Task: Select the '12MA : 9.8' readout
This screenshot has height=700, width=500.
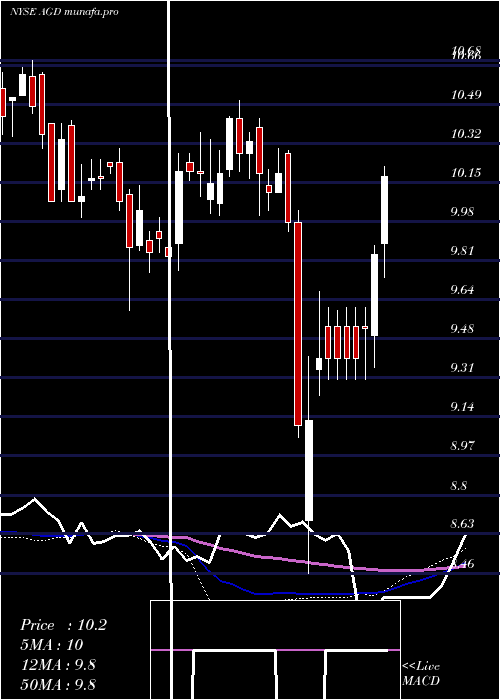Action: (x=58, y=665)
